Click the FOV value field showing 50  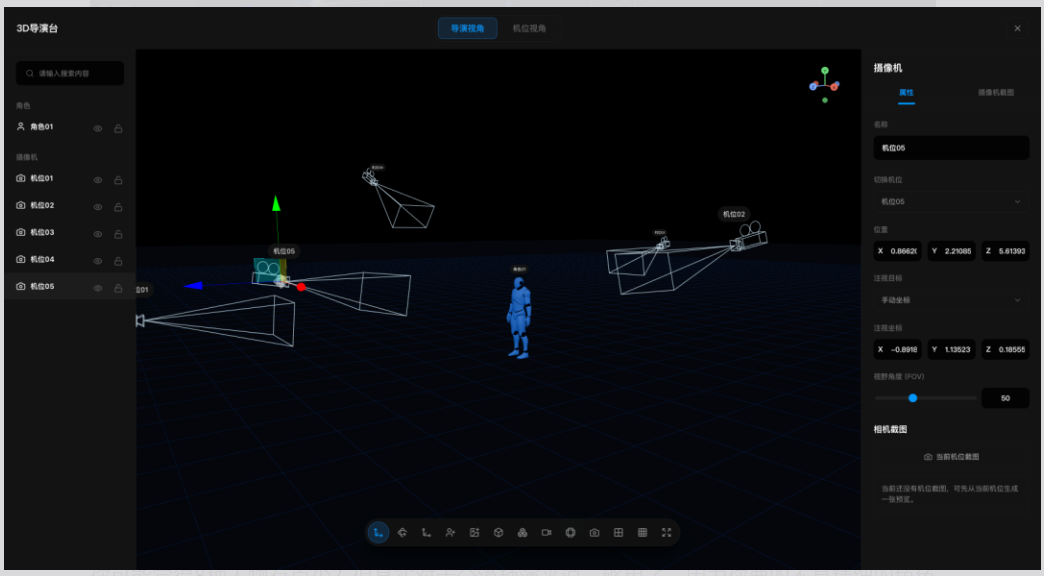[1005, 398]
